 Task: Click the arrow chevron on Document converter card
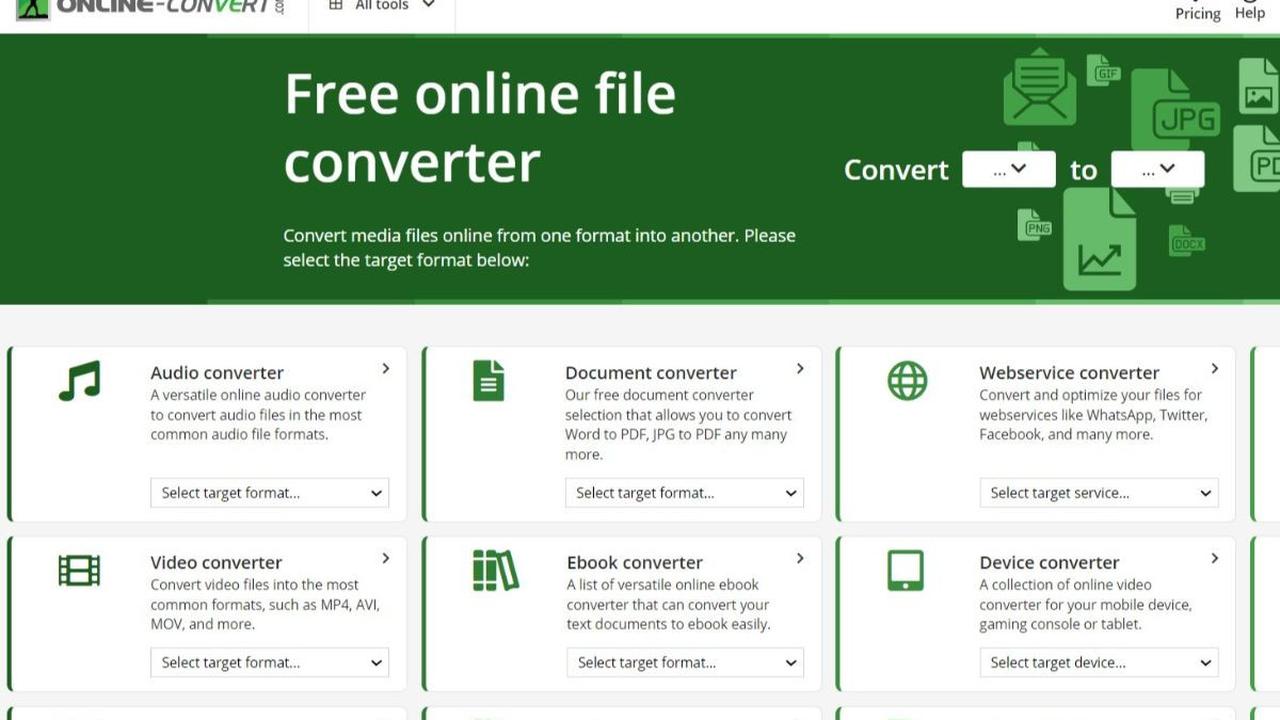[800, 368]
